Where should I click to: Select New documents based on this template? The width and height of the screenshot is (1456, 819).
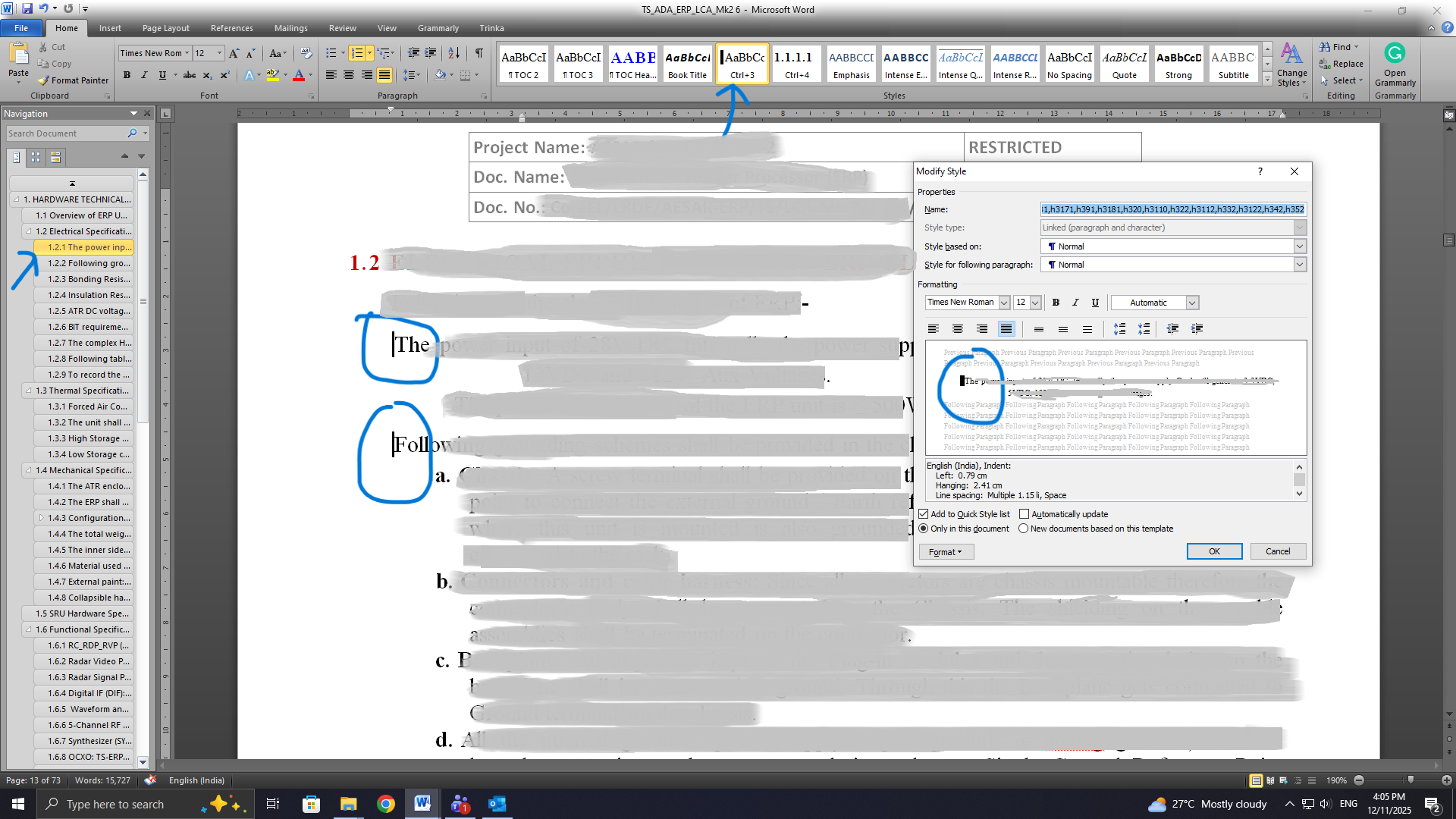(1024, 529)
